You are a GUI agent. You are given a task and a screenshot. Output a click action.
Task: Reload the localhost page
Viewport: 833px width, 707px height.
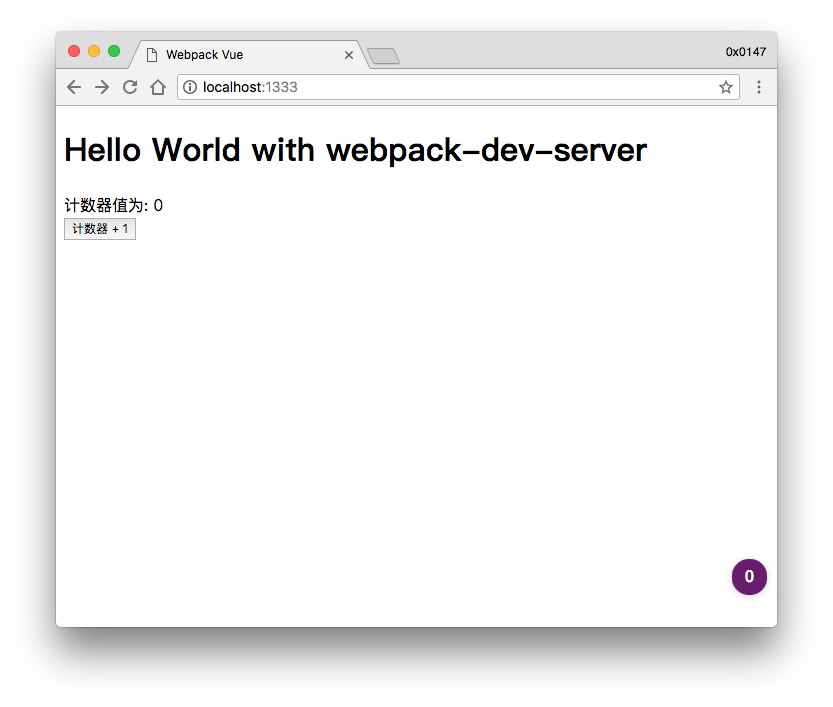(130, 87)
